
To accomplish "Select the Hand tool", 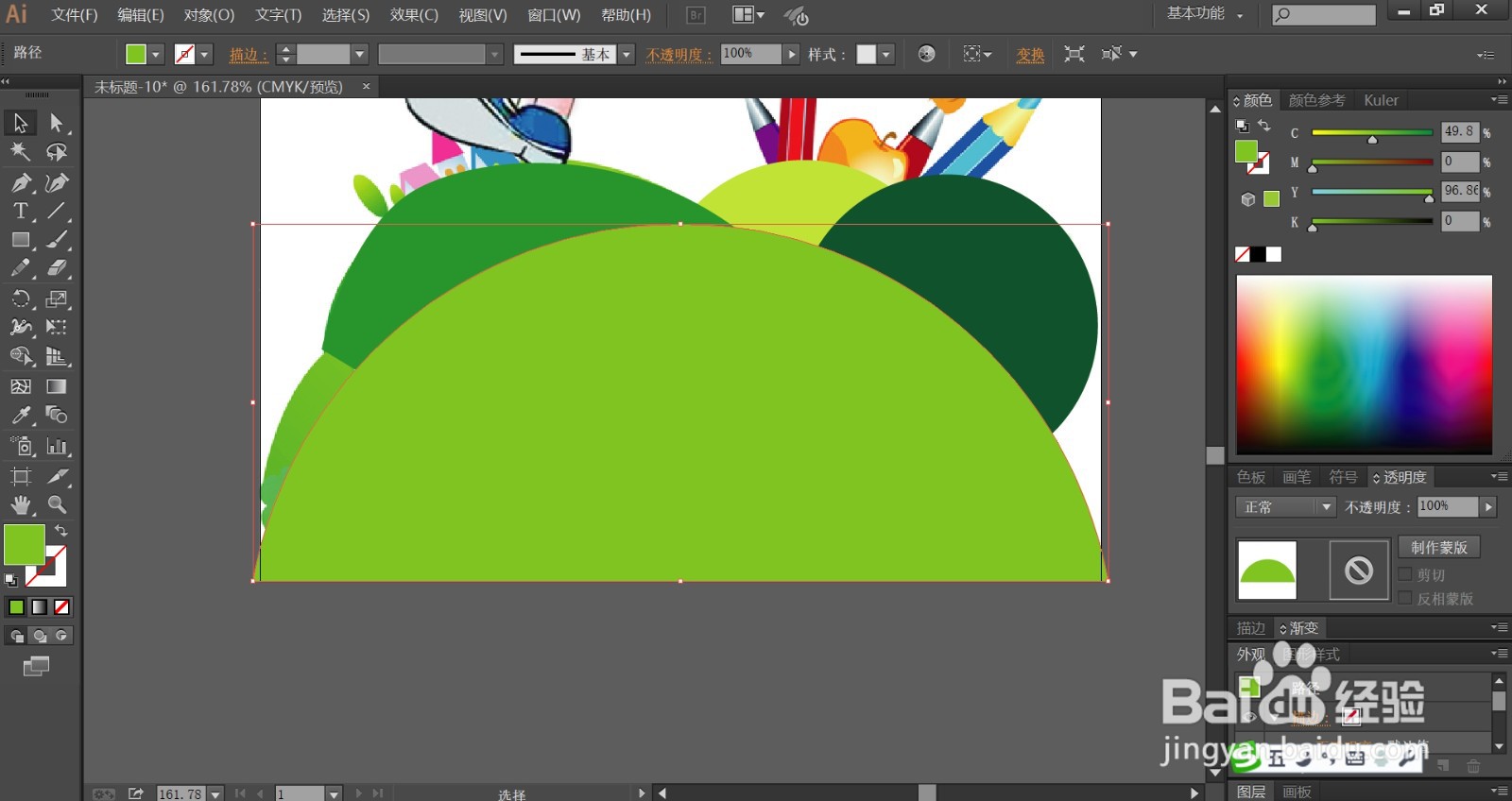I will [x=21, y=505].
